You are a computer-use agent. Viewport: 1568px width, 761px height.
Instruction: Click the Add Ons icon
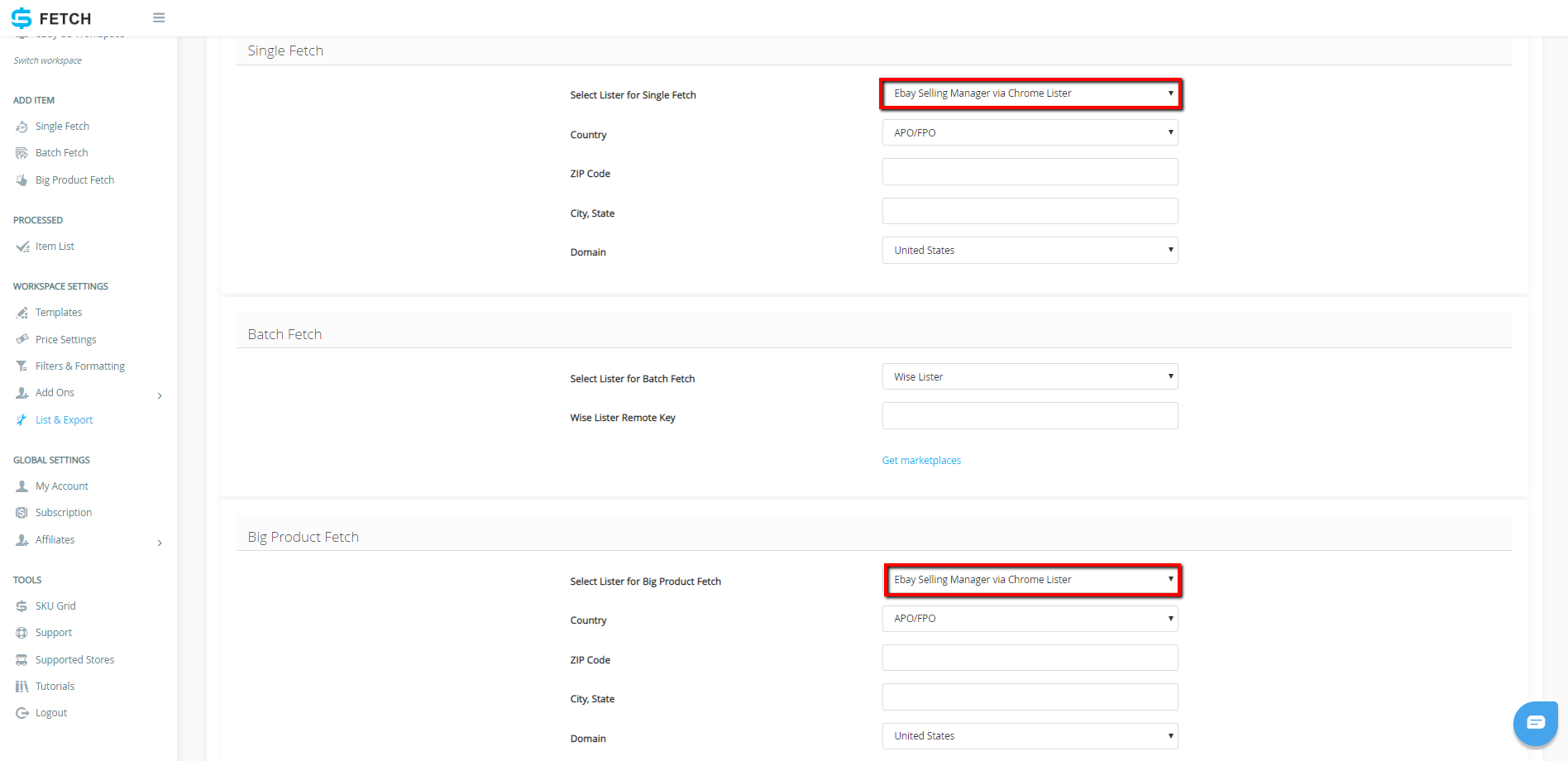click(x=22, y=393)
